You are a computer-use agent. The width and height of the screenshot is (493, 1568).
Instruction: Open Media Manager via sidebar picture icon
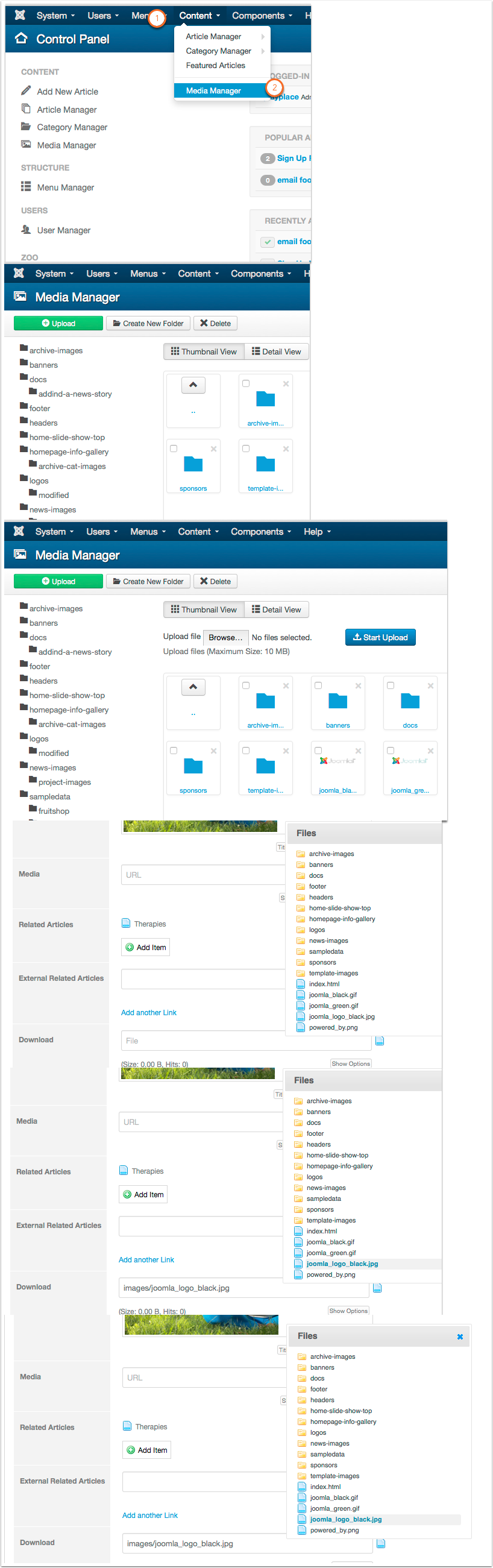(25, 145)
